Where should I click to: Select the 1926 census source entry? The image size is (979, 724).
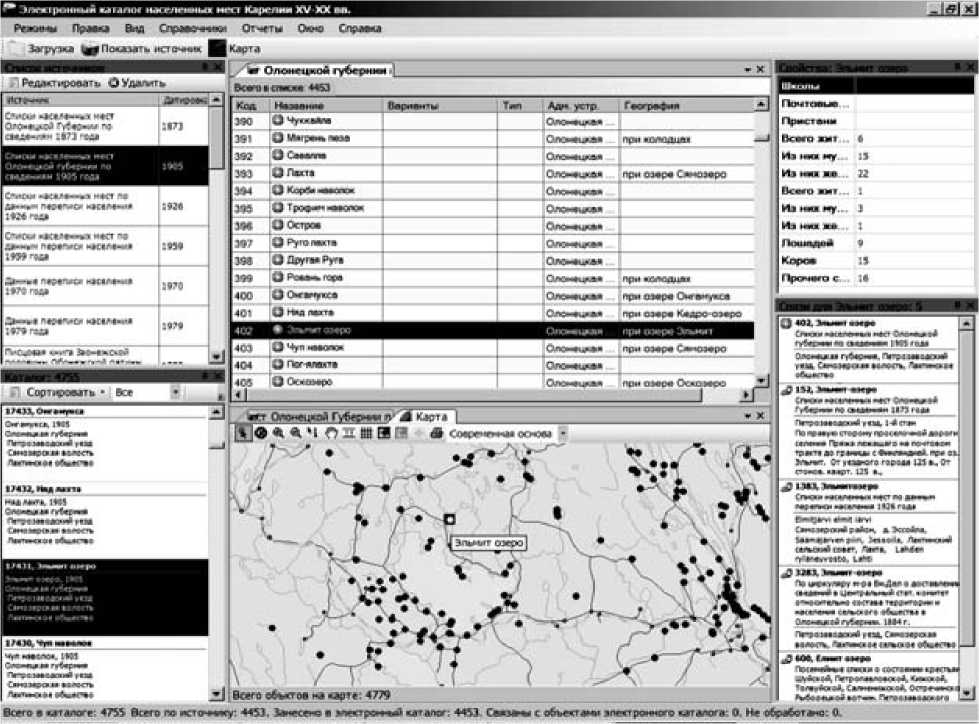[105, 206]
